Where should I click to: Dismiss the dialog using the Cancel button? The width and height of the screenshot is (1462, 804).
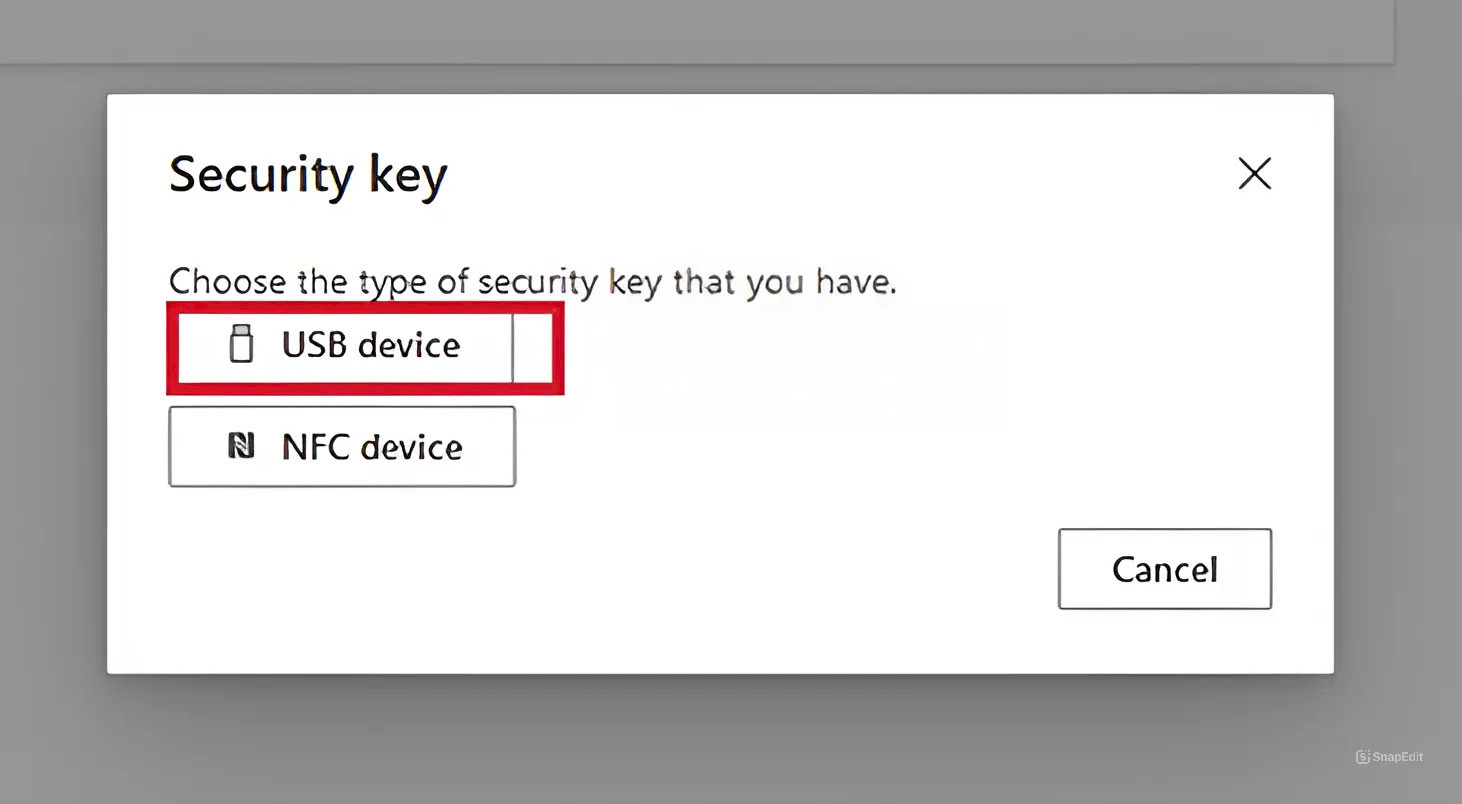pos(1165,569)
